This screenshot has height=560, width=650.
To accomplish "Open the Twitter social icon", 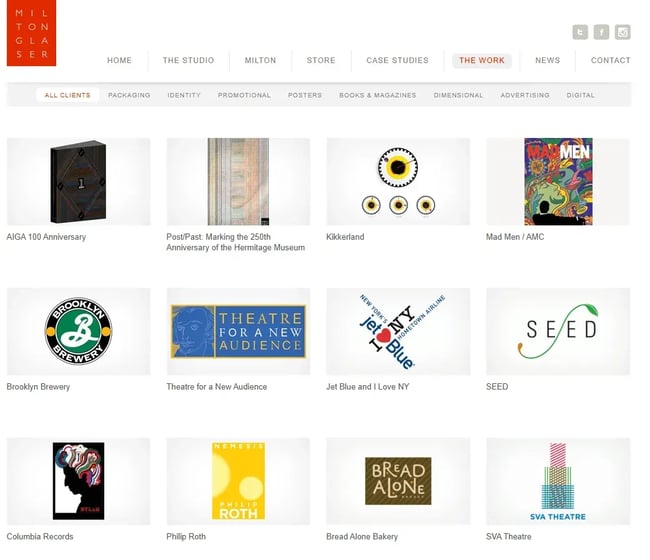I will [580, 32].
